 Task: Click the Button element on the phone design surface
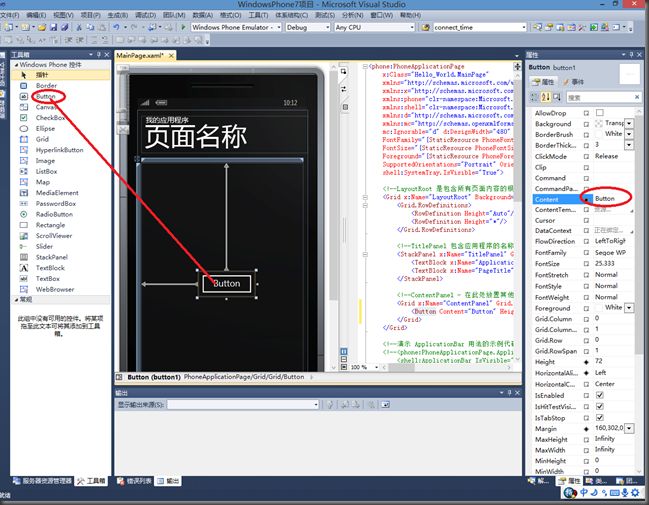coord(227,284)
